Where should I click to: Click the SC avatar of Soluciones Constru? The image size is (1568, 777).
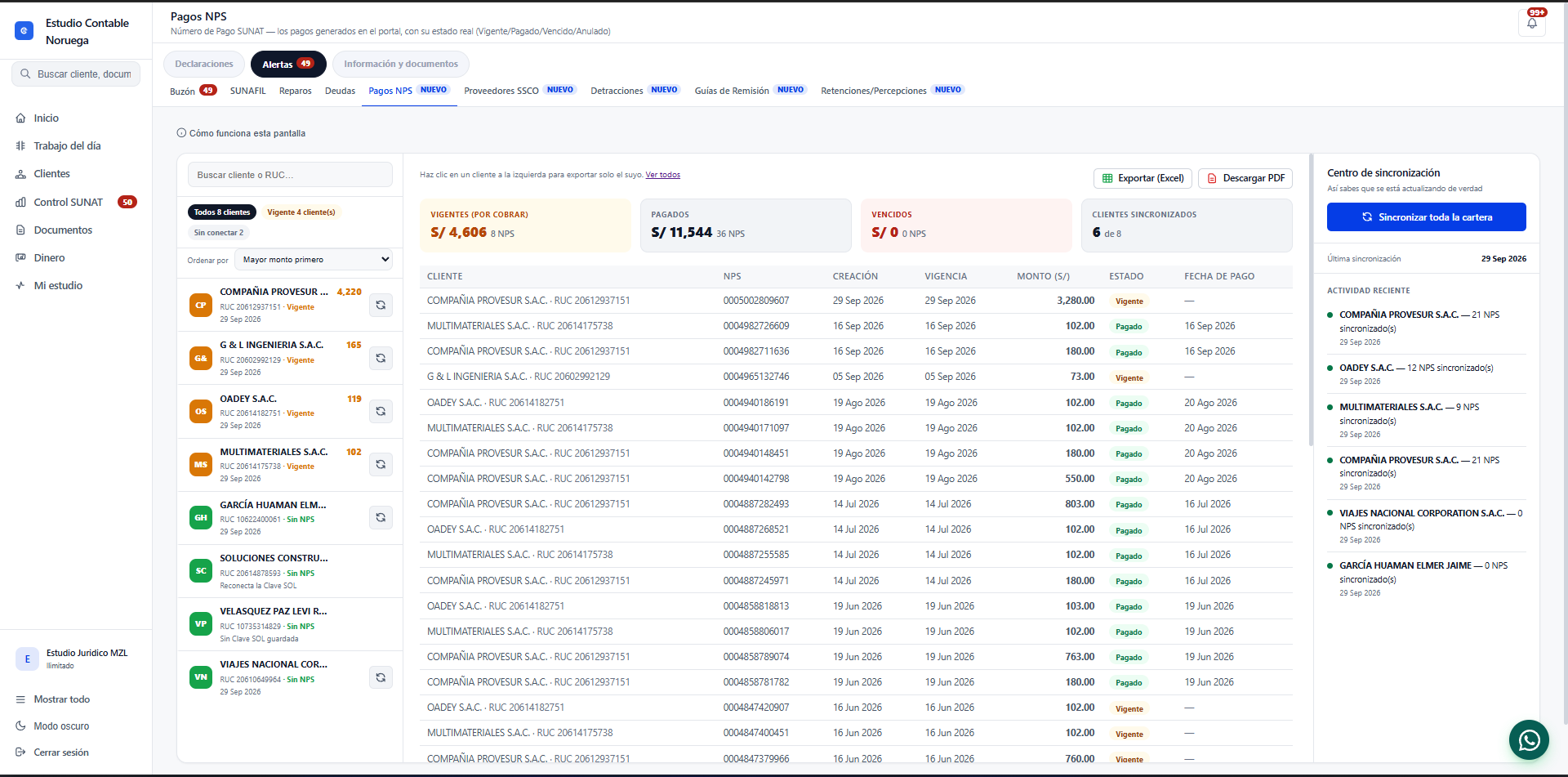point(201,571)
